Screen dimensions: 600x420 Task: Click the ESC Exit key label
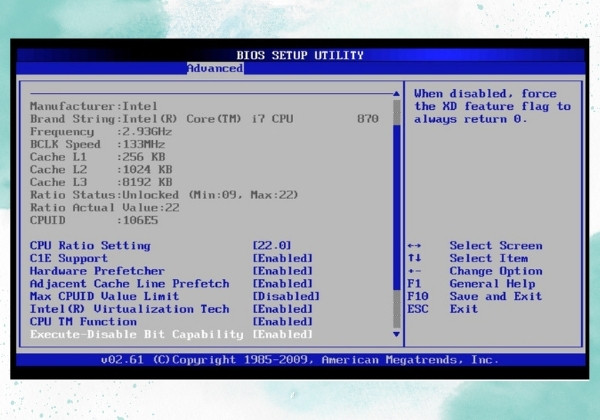(417, 309)
